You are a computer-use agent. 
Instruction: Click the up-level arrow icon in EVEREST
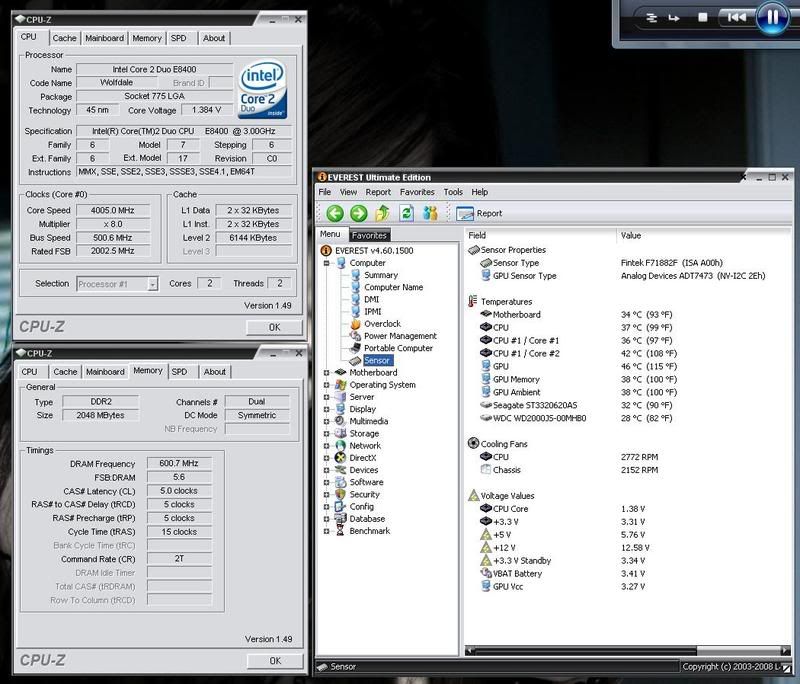[382, 213]
